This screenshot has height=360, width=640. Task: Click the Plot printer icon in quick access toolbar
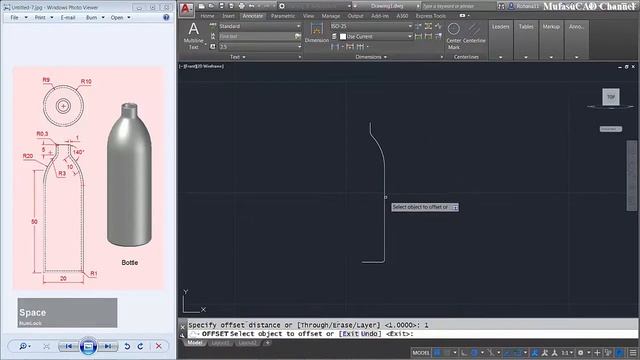tap(242, 6)
